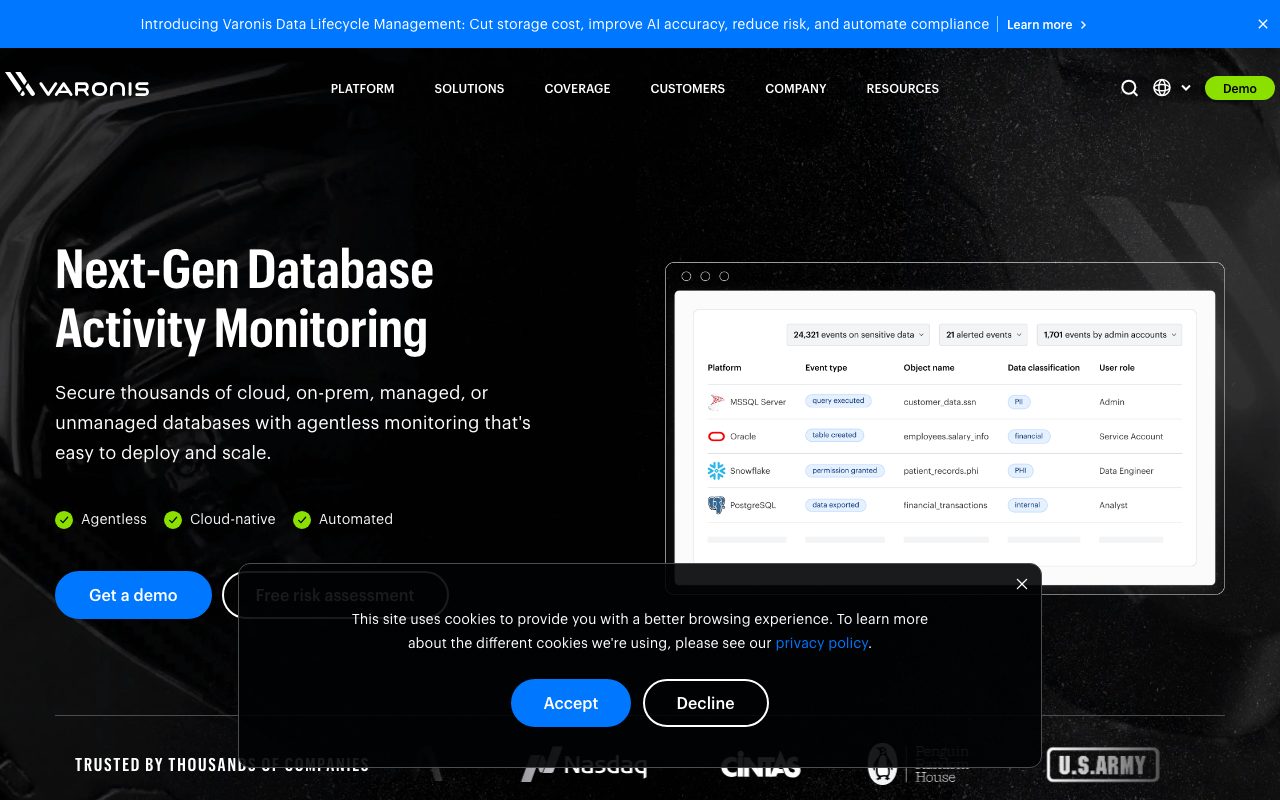This screenshot has height=800, width=1280.
Task: Click the Oracle platform icon
Action: pyautogui.click(x=716, y=436)
